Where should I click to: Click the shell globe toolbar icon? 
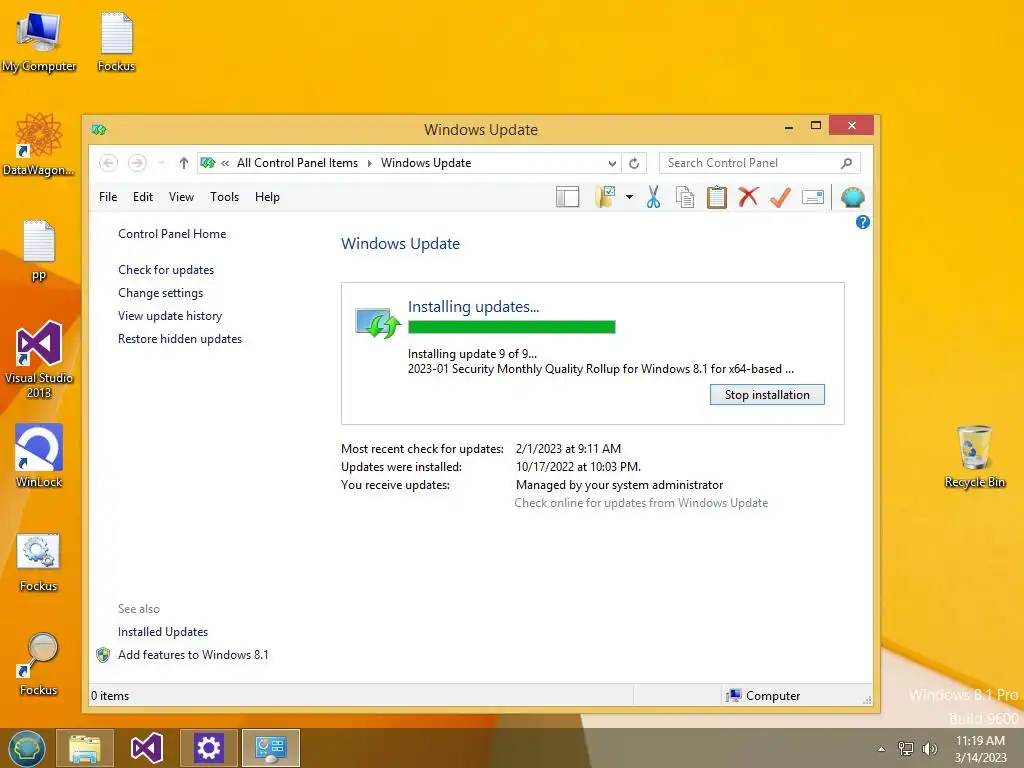pyautogui.click(x=852, y=197)
